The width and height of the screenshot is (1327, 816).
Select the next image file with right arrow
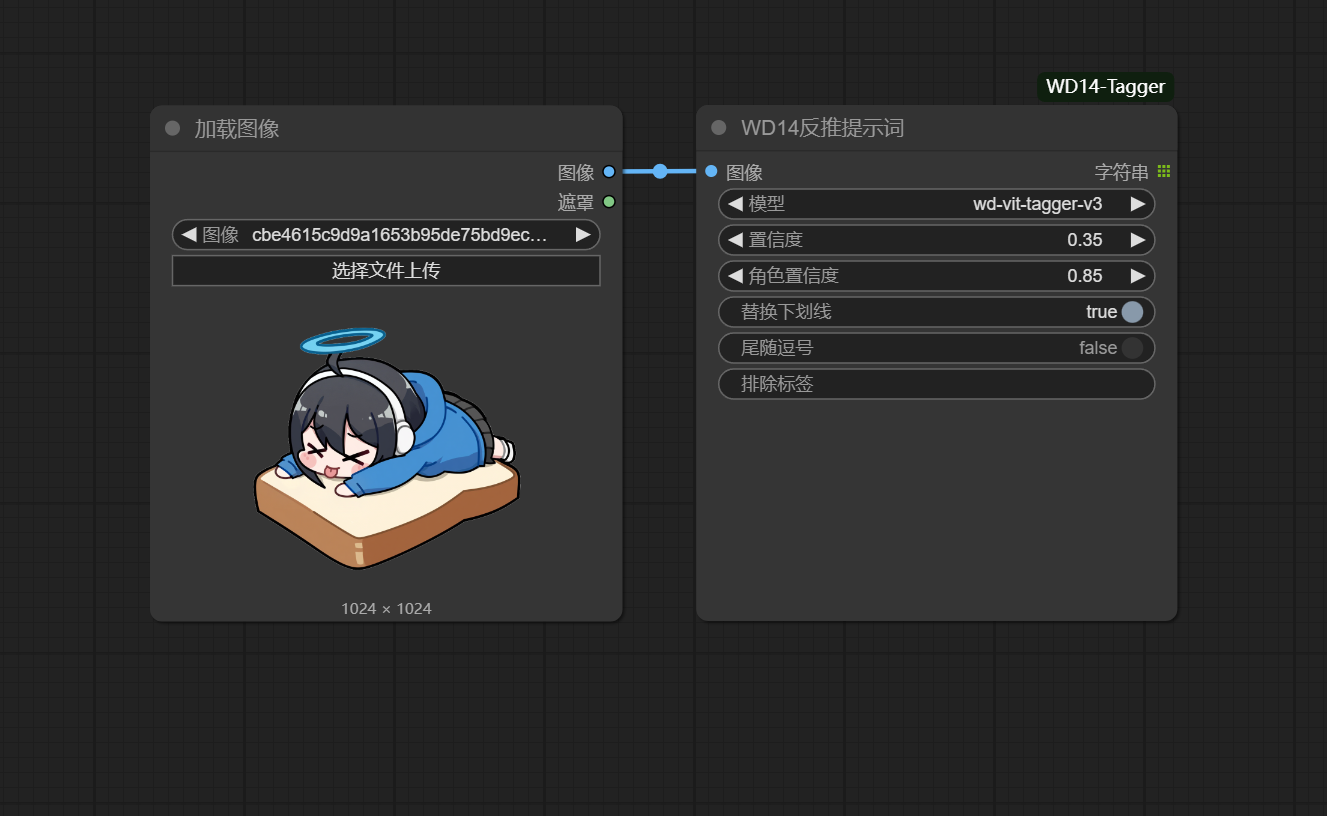pyautogui.click(x=583, y=235)
